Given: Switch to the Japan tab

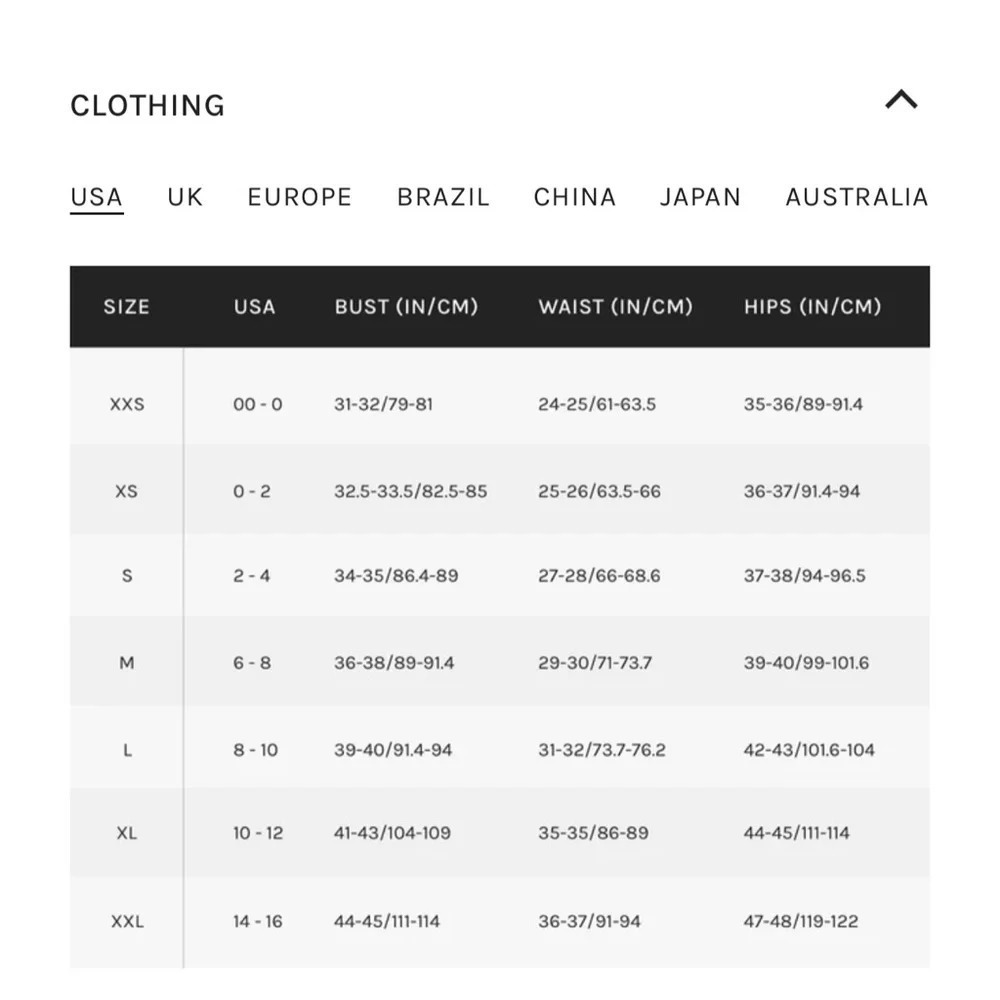Looking at the screenshot, I should (x=700, y=197).
